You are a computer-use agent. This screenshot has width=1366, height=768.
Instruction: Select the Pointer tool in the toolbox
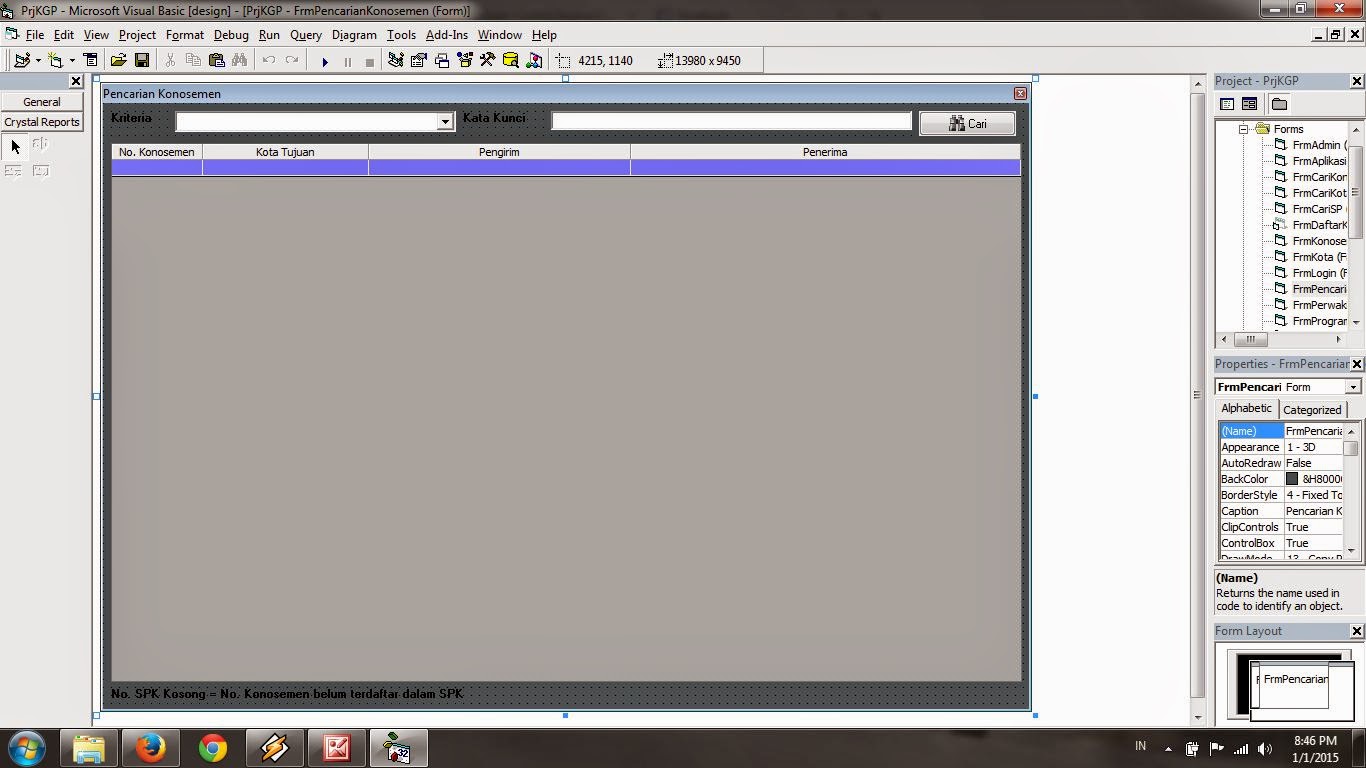pos(14,146)
